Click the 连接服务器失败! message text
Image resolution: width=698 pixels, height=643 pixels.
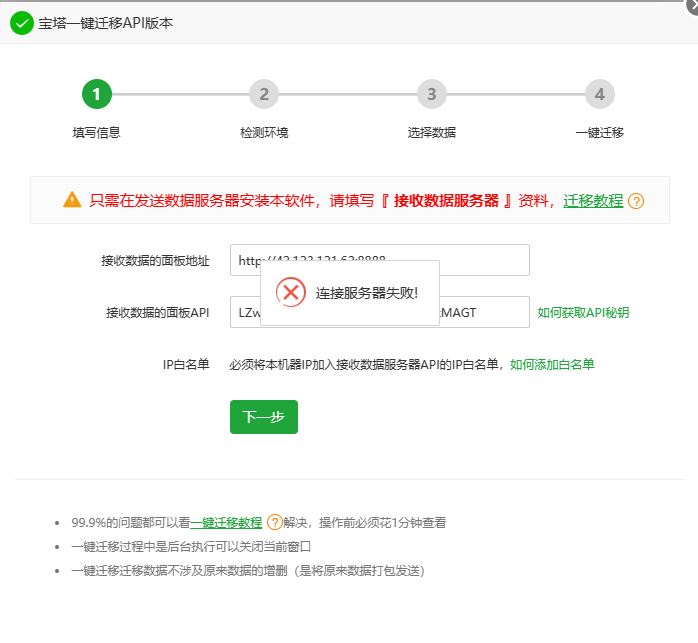click(367, 293)
